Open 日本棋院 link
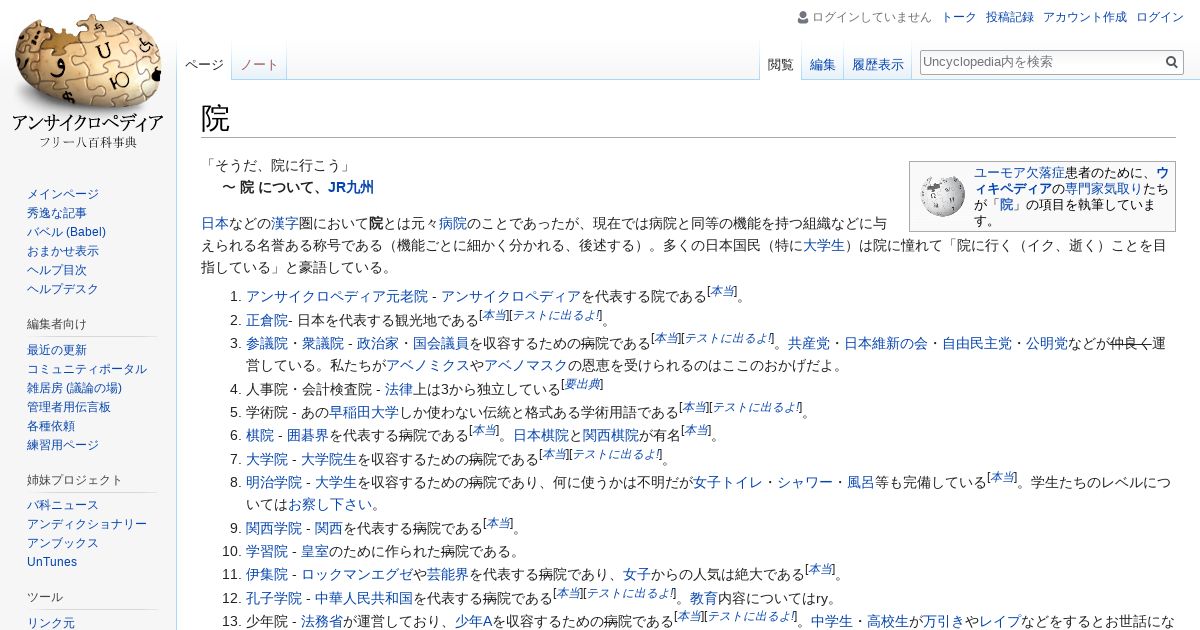 541,435
